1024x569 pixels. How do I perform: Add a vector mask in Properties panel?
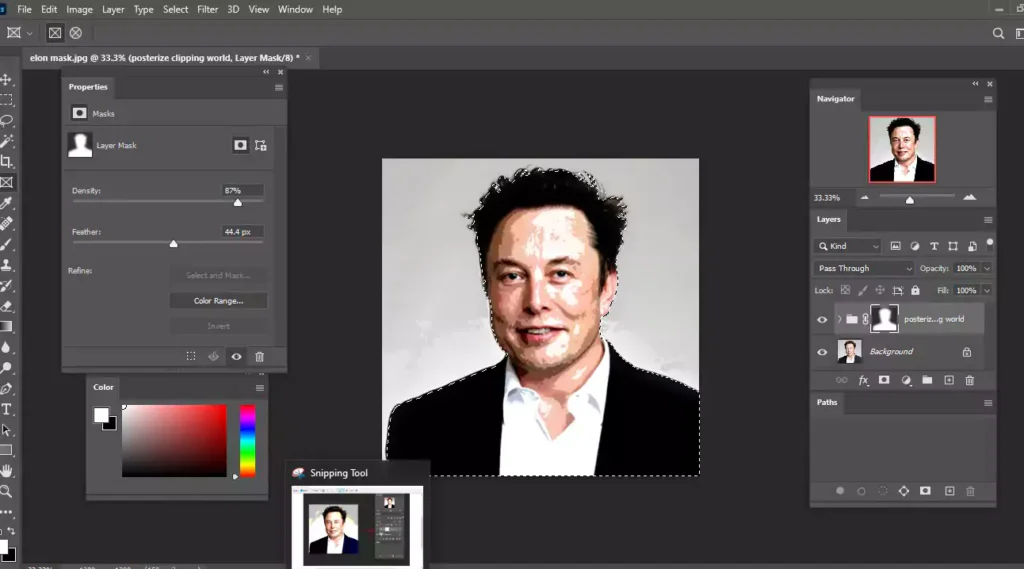[x=261, y=146]
